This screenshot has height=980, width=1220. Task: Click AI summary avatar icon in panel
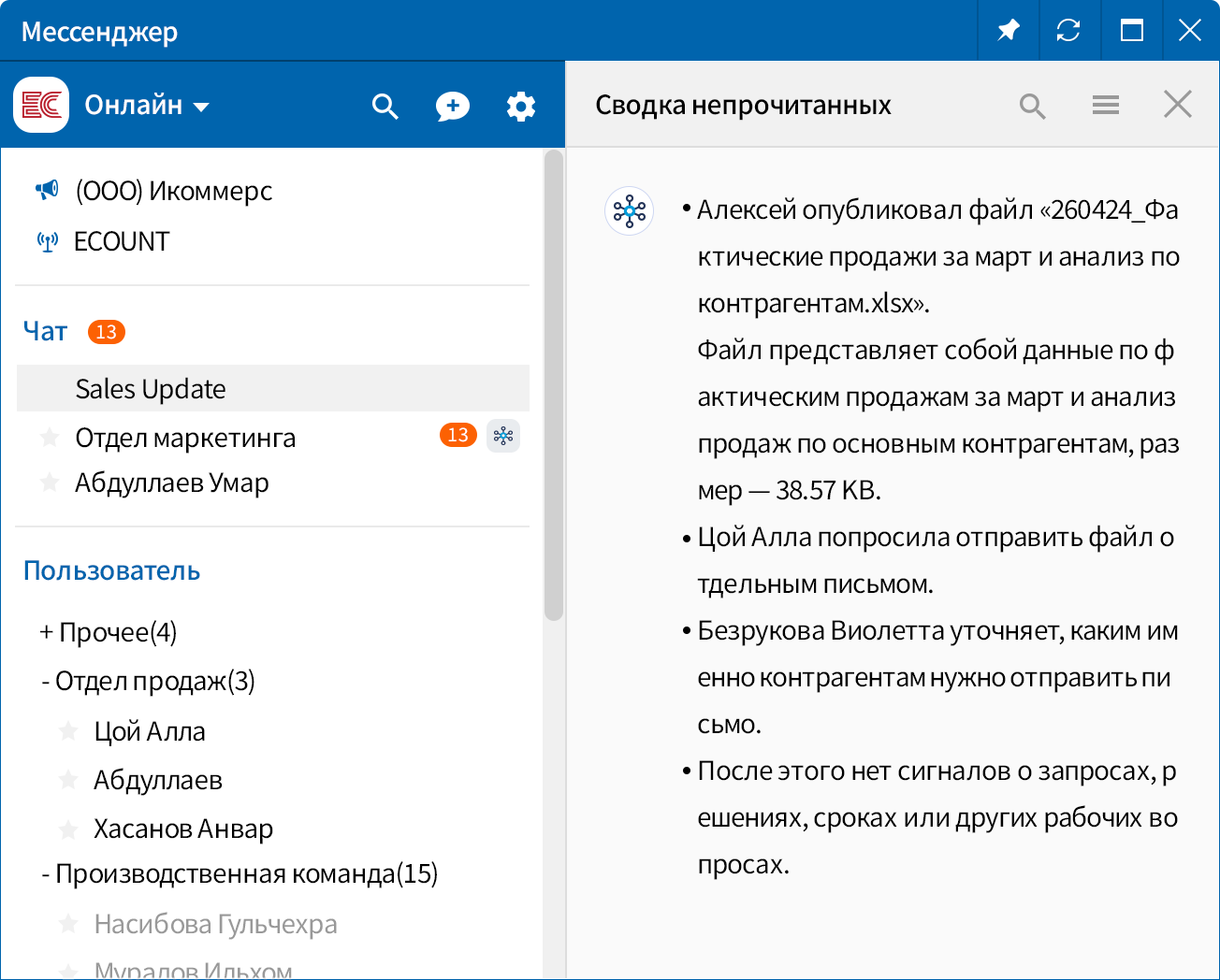click(630, 211)
